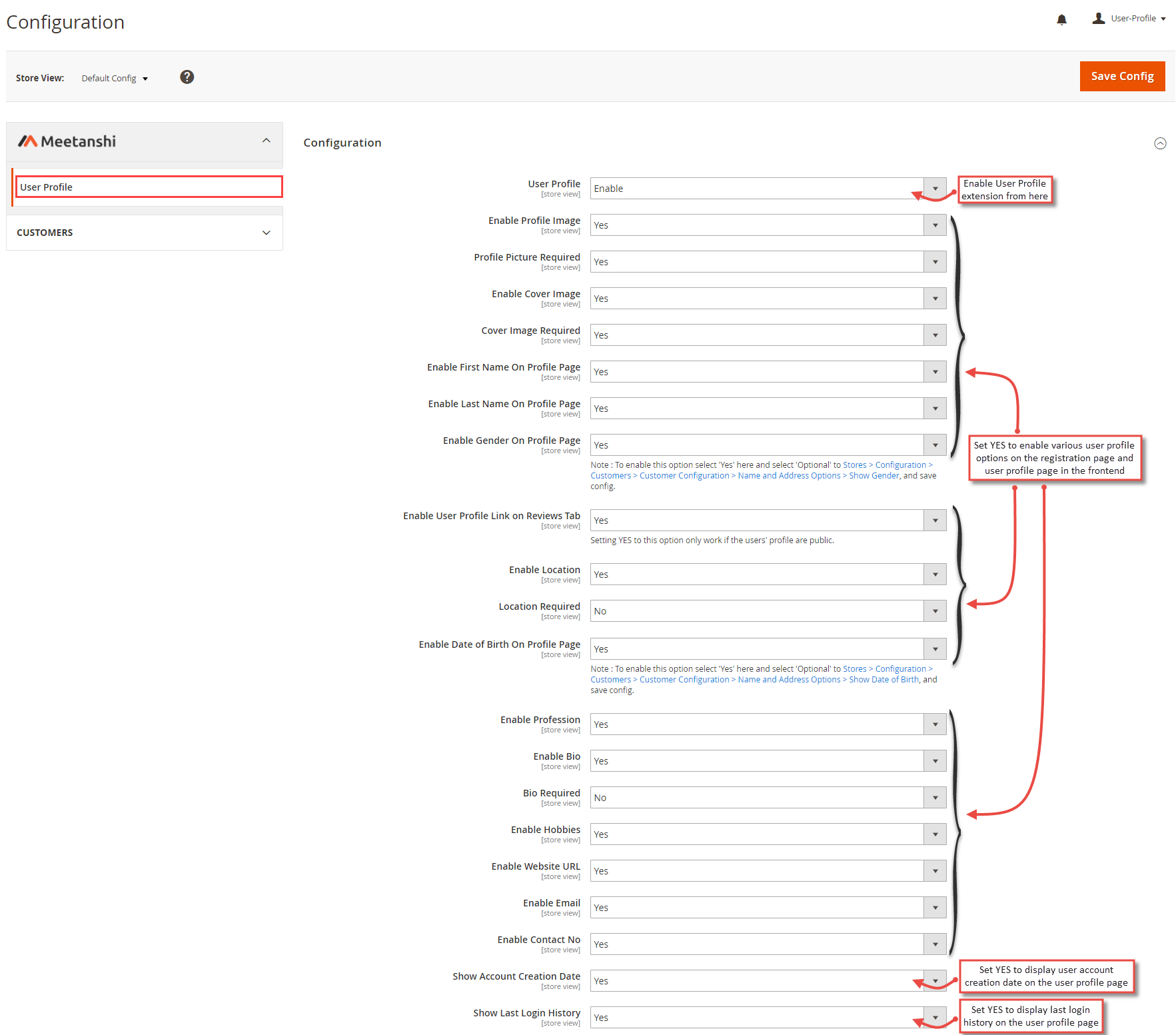Screen dimensions: 1176x1035
Task: Click the Enable Hobbies dropdown arrow
Action: click(935, 834)
